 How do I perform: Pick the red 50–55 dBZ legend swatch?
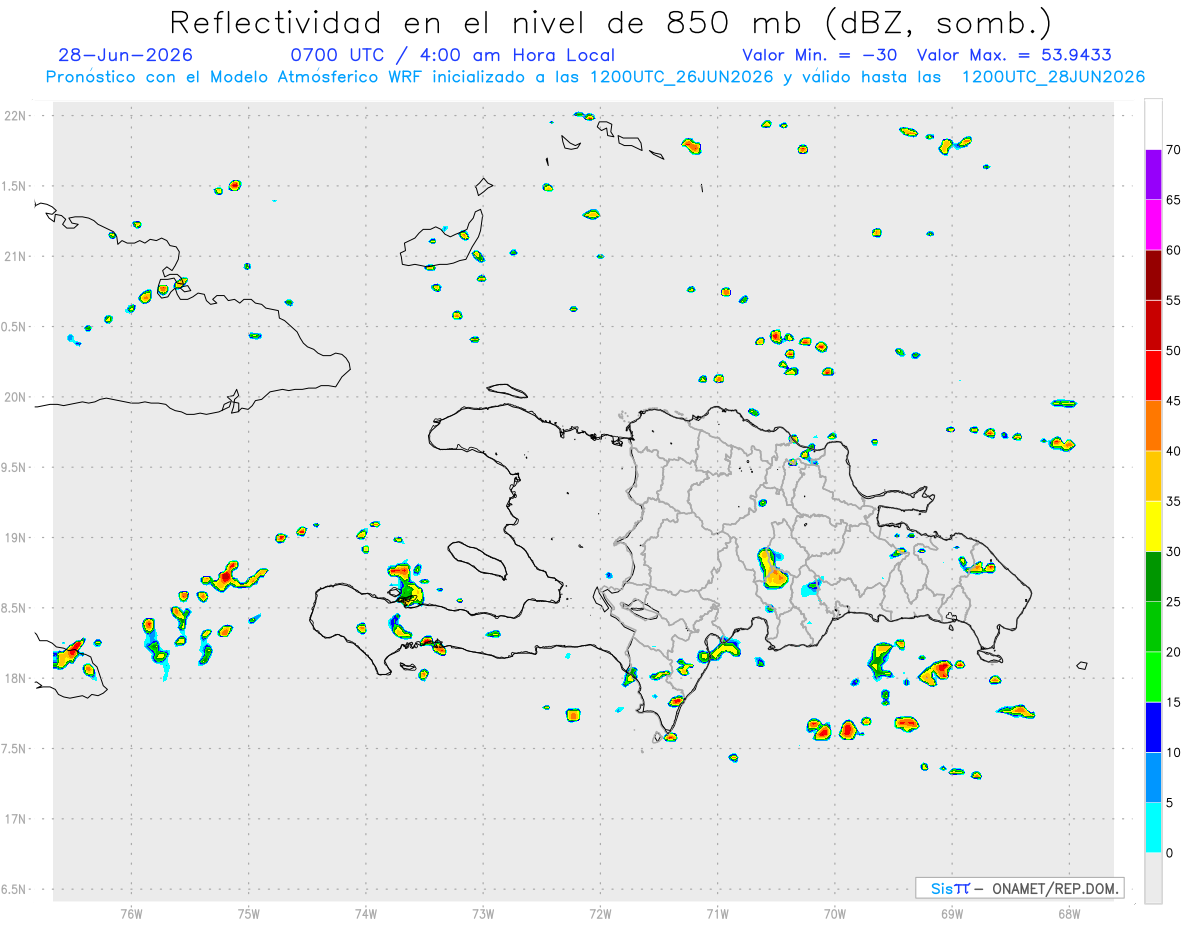tap(1153, 325)
